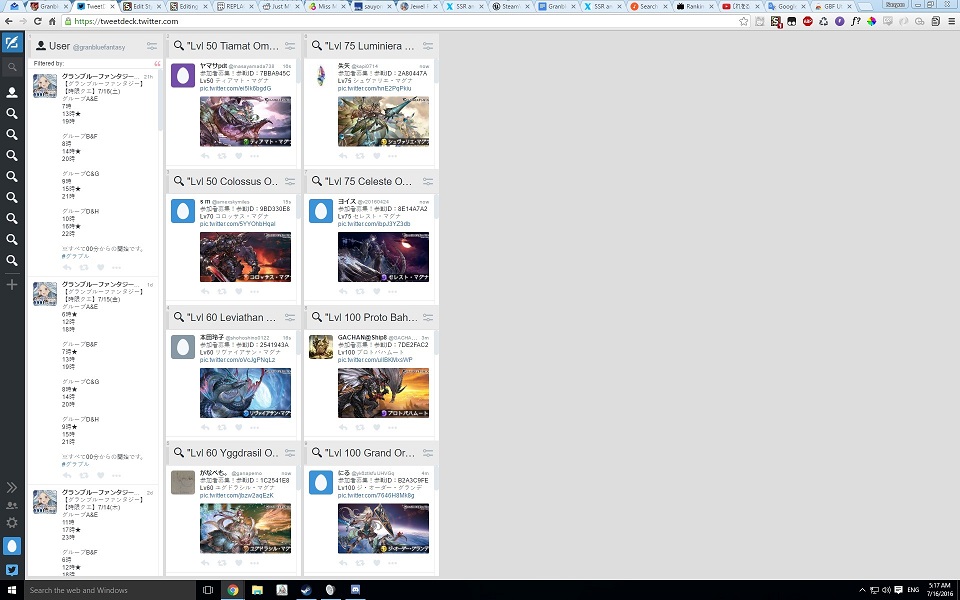The height and width of the screenshot is (600, 960).
Task: Open Discord from Windows taskbar
Action: click(355, 590)
